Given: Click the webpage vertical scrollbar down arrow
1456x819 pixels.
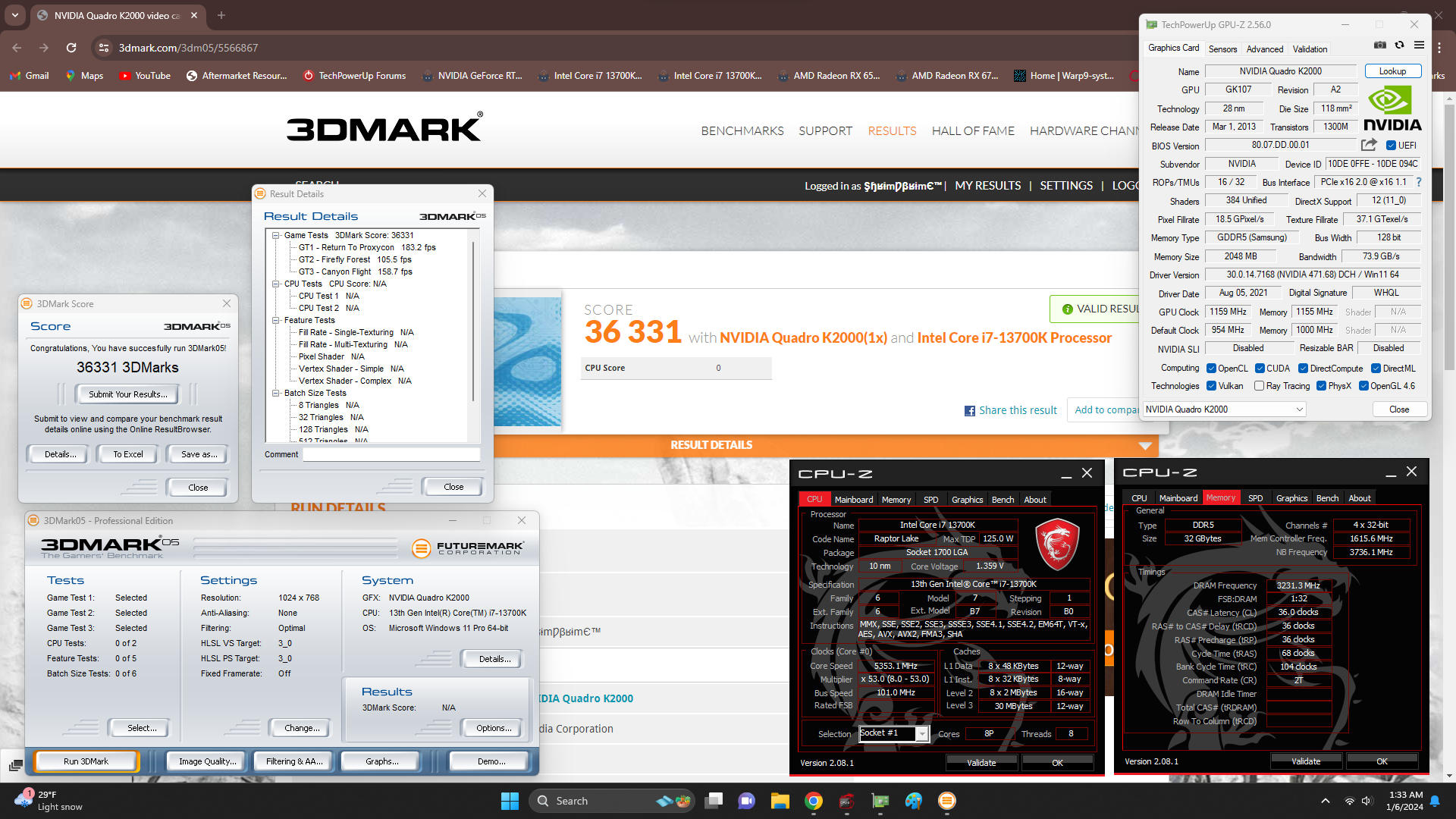Looking at the screenshot, I should (x=1449, y=776).
